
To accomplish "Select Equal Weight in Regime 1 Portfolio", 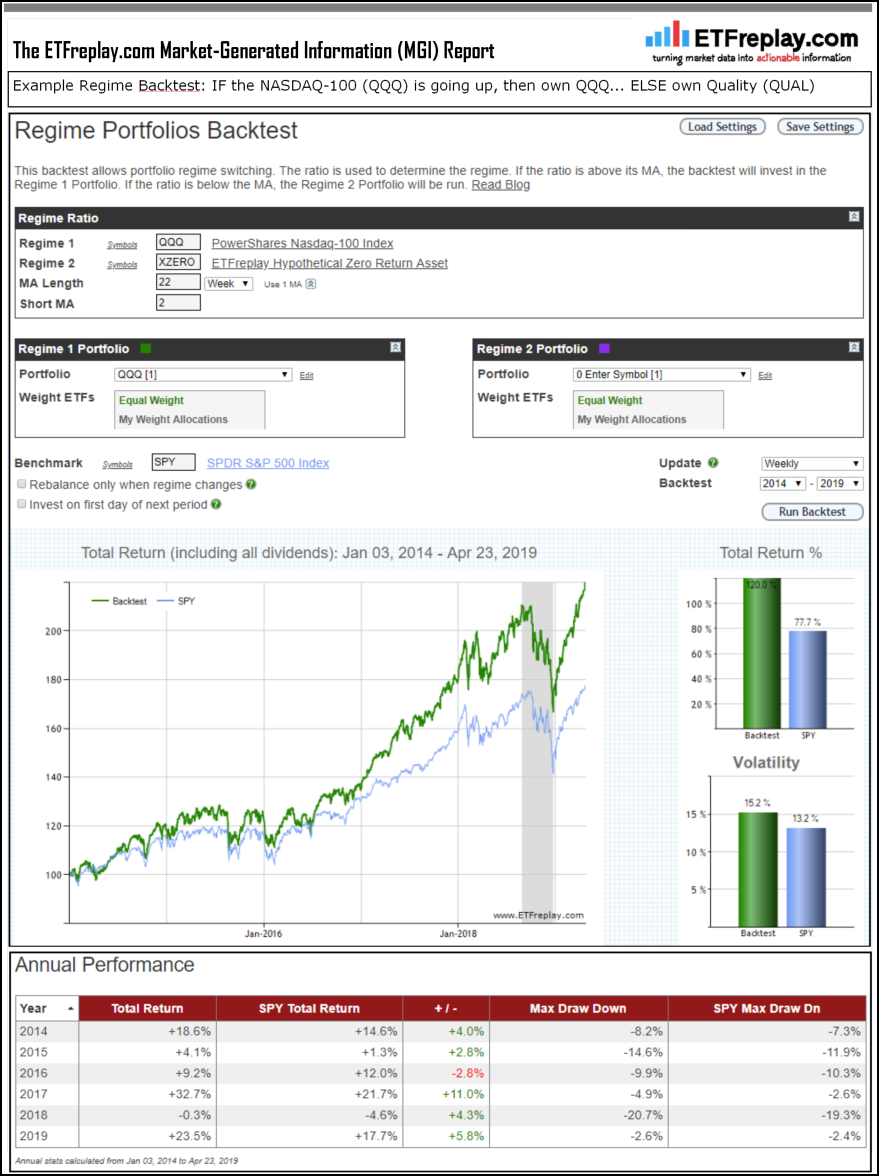I will tap(152, 400).
